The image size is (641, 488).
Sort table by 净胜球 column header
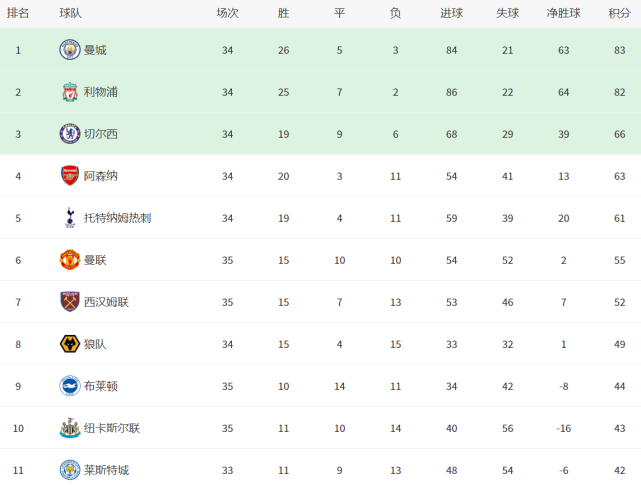pyautogui.click(x=563, y=13)
